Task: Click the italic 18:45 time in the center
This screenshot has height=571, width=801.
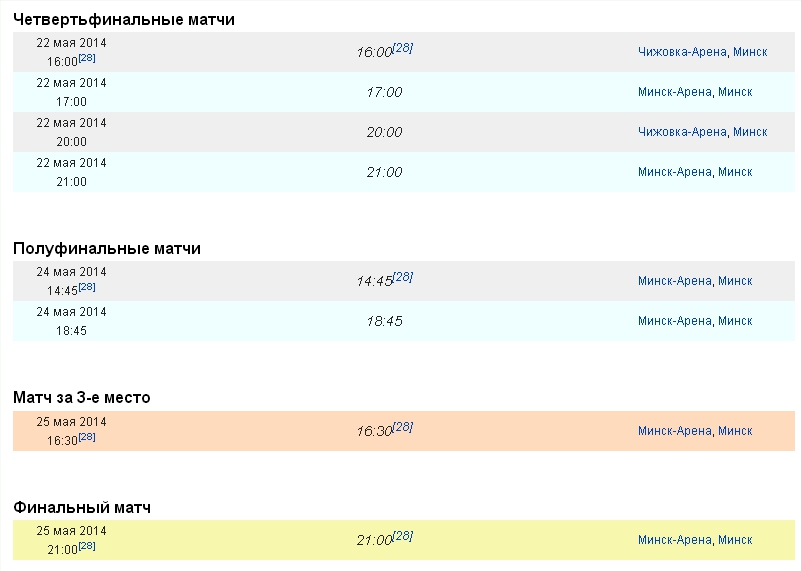Action: coord(384,321)
